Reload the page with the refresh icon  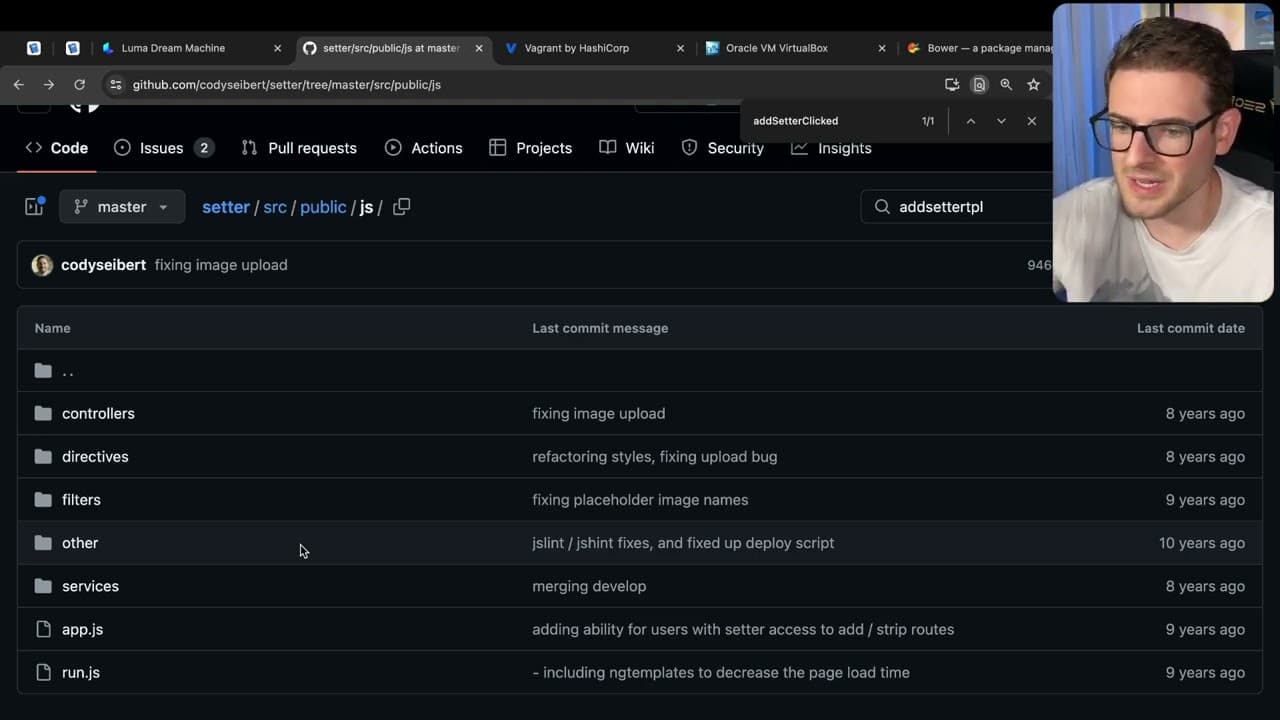[x=80, y=85]
